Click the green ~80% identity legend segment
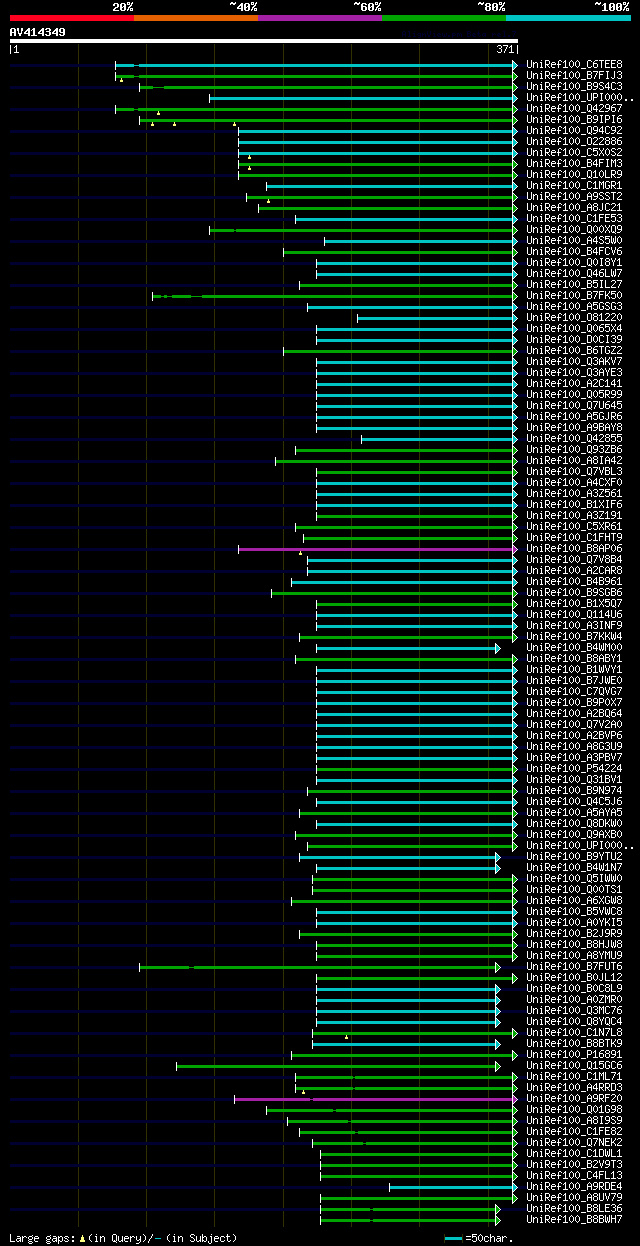 (x=444, y=18)
